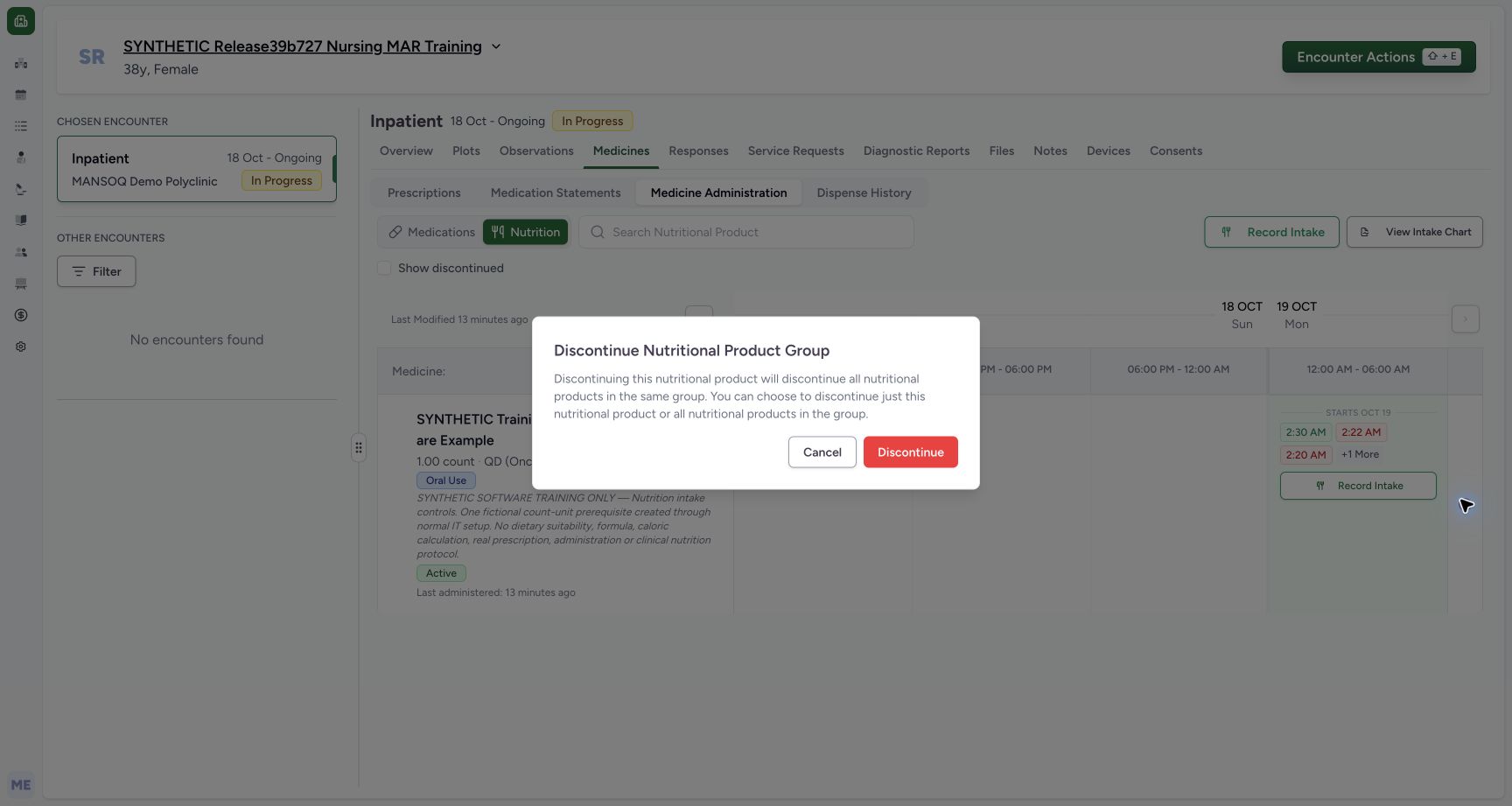Open the Dispense History sub-tab
This screenshot has height=806, width=1512.
tap(864, 193)
